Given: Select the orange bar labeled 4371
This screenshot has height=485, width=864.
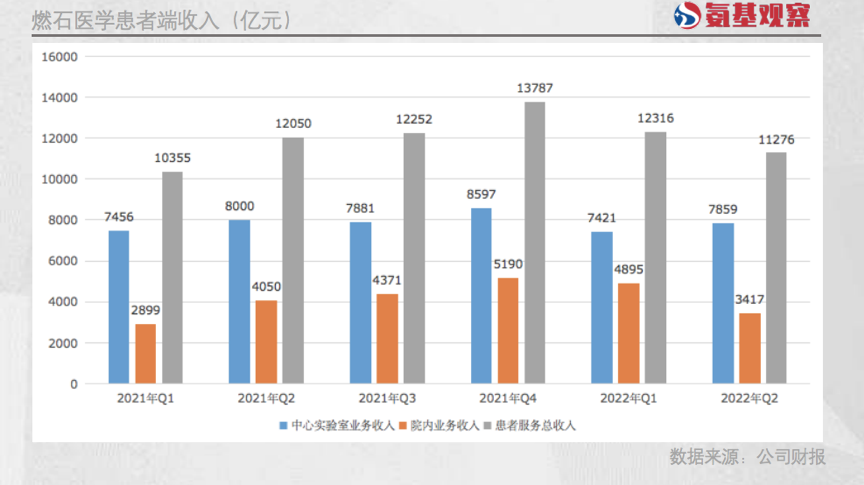Looking at the screenshot, I should pyautogui.click(x=387, y=338).
